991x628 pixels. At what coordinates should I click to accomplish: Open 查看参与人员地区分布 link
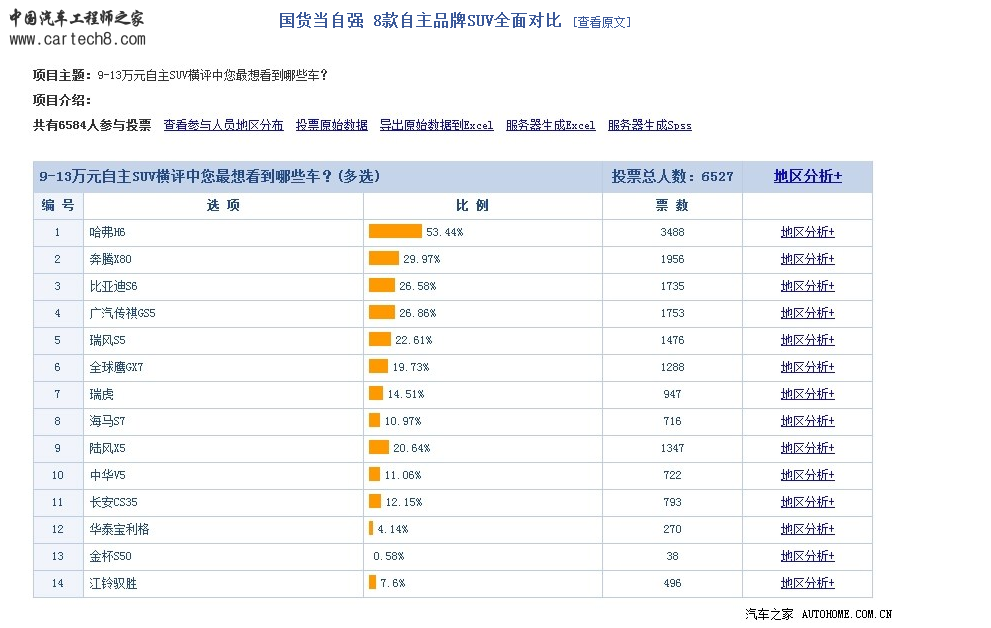coord(223,125)
